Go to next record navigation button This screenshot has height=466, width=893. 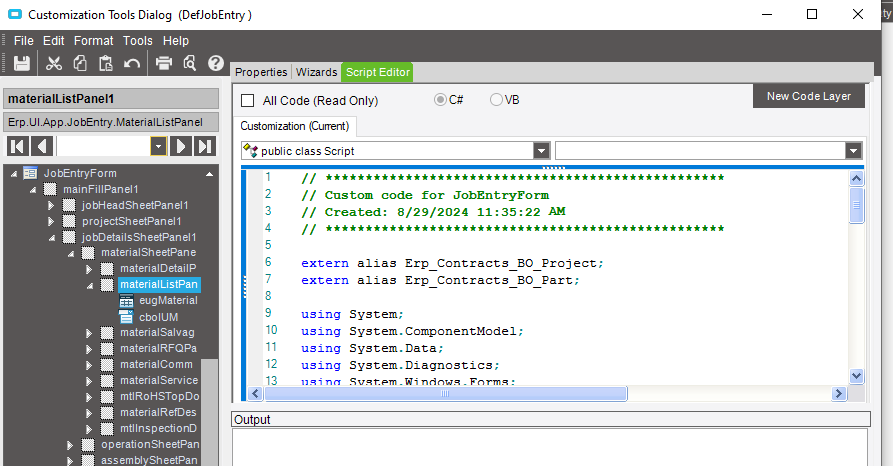[181, 146]
